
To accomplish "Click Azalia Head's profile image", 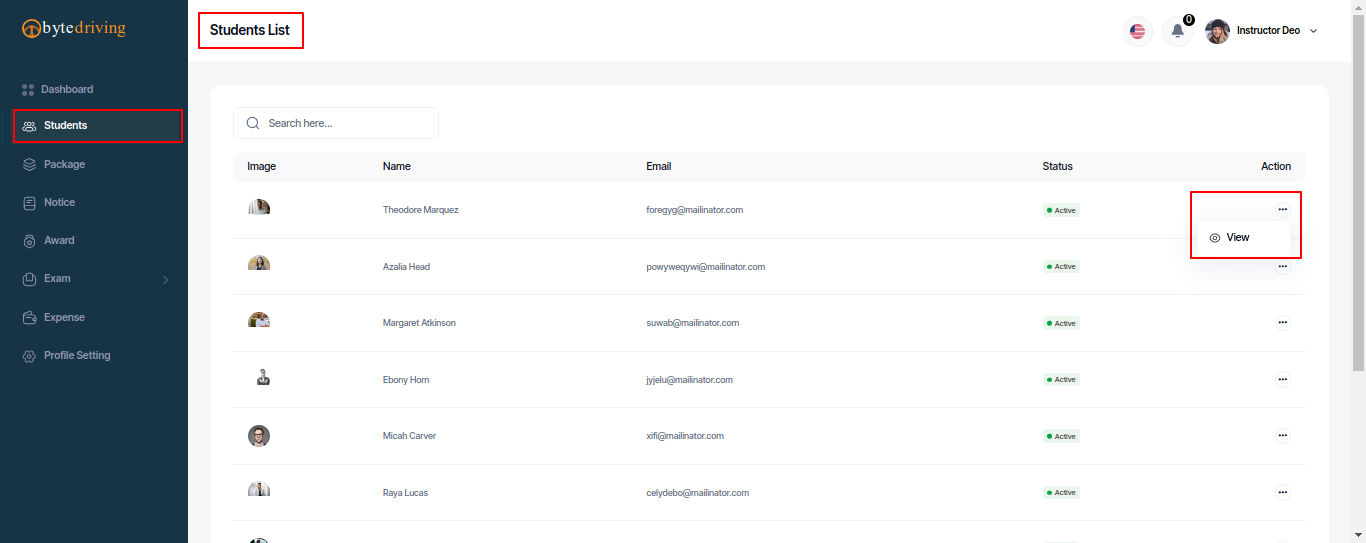I will [259, 264].
